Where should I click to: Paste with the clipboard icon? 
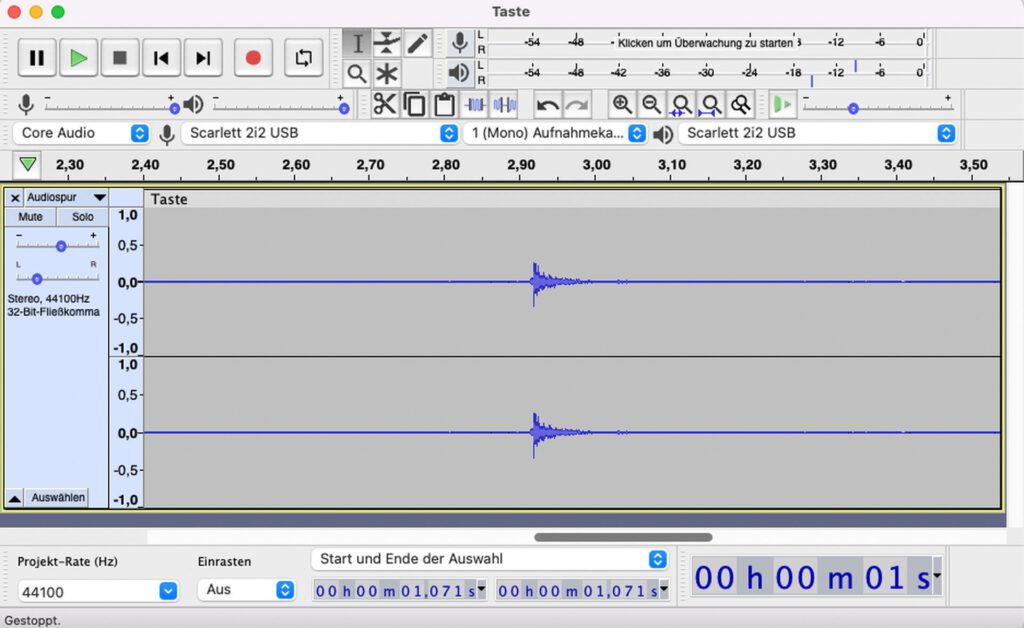tap(445, 104)
